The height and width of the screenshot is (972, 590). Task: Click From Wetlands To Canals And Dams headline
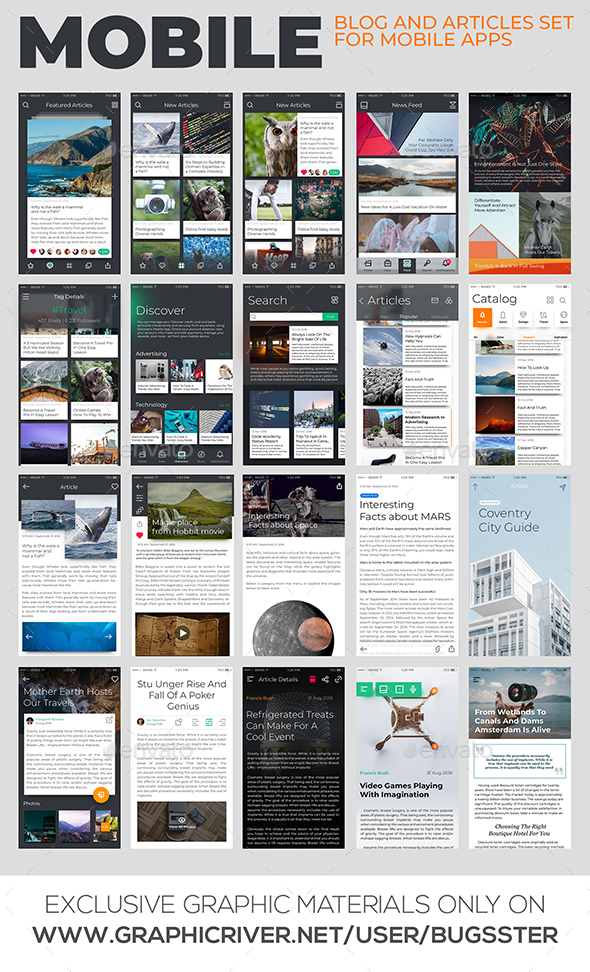click(513, 721)
